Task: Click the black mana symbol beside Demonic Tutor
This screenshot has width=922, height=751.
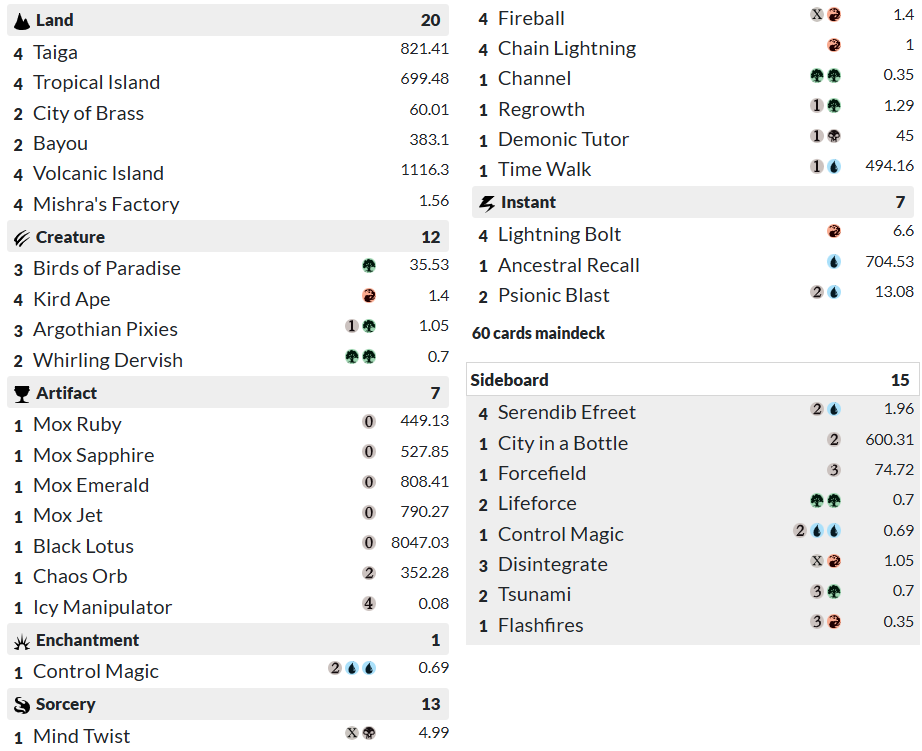Action: click(834, 136)
